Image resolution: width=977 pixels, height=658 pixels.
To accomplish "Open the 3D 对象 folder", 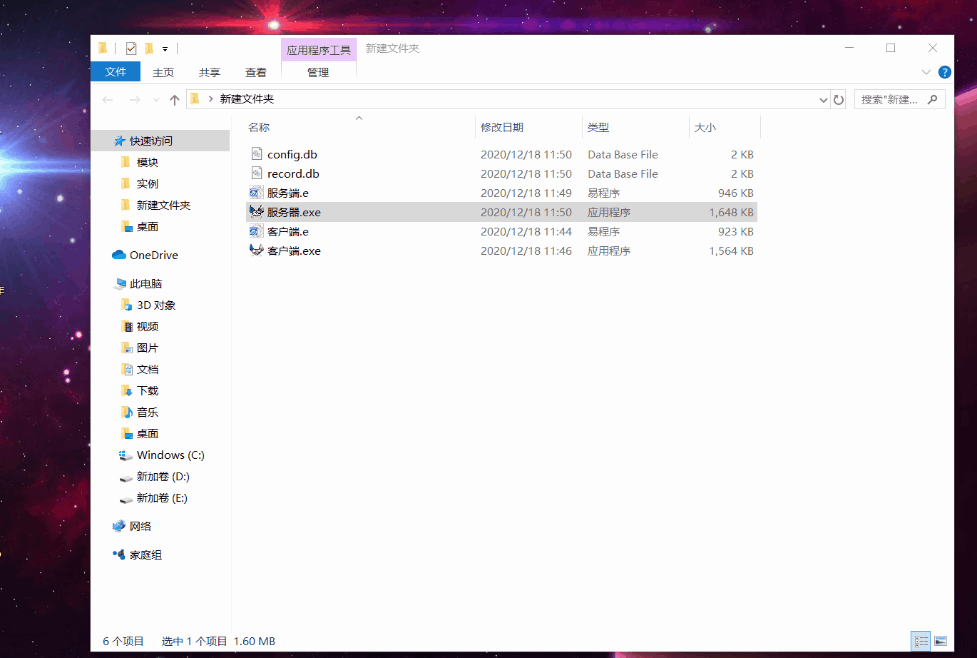I will [x=156, y=305].
